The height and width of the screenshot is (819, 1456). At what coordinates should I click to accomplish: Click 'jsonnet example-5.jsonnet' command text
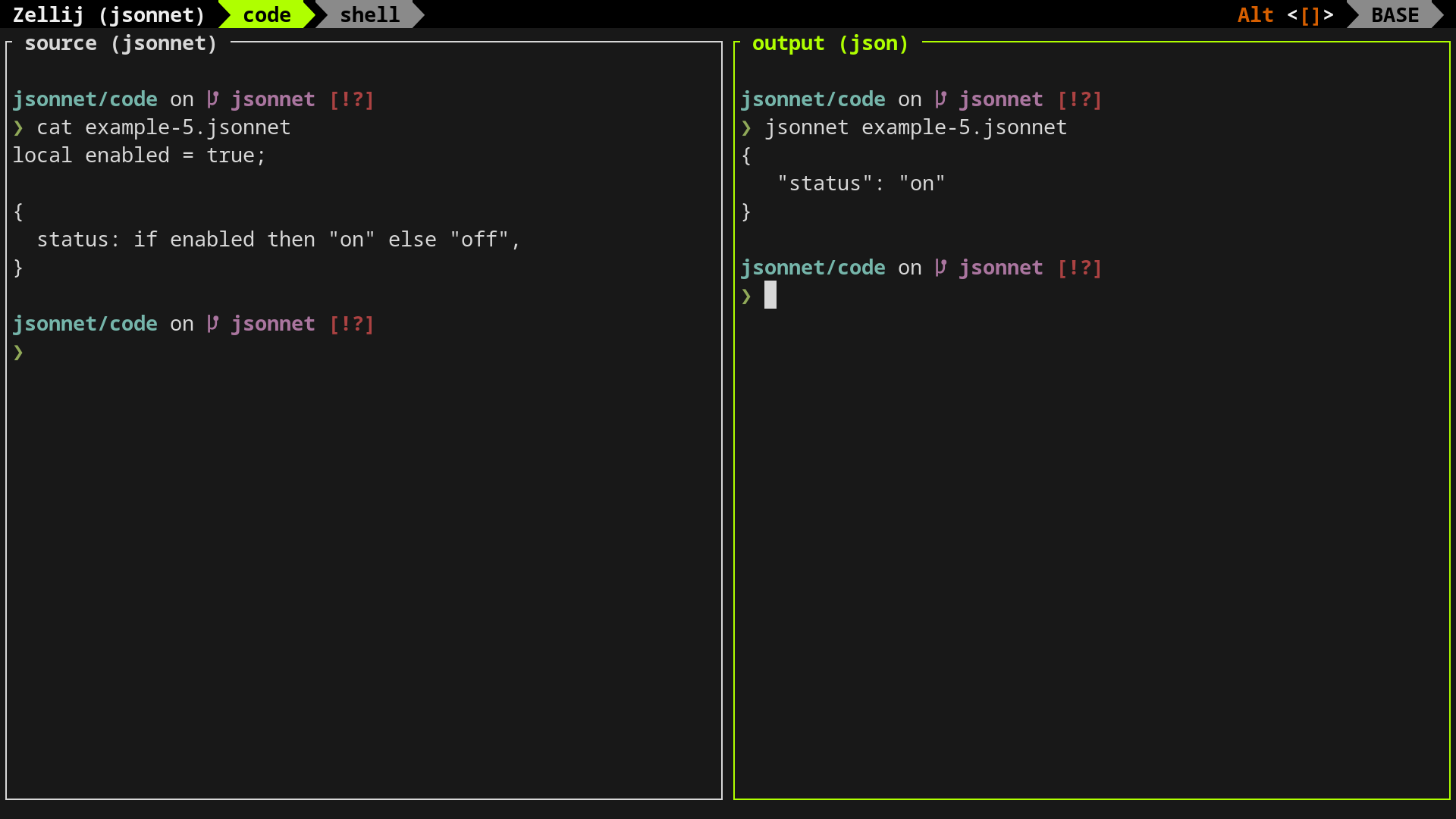[x=916, y=127]
